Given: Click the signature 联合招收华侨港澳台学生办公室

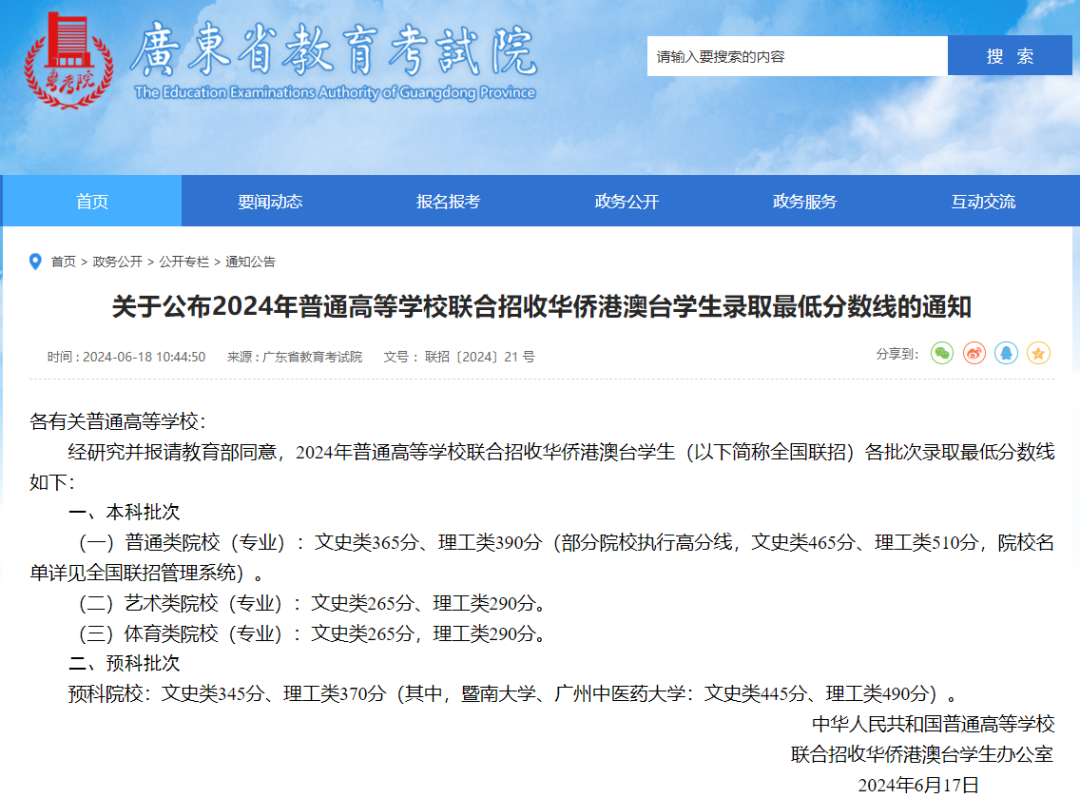Looking at the screenshot, I should click(922, 755).
